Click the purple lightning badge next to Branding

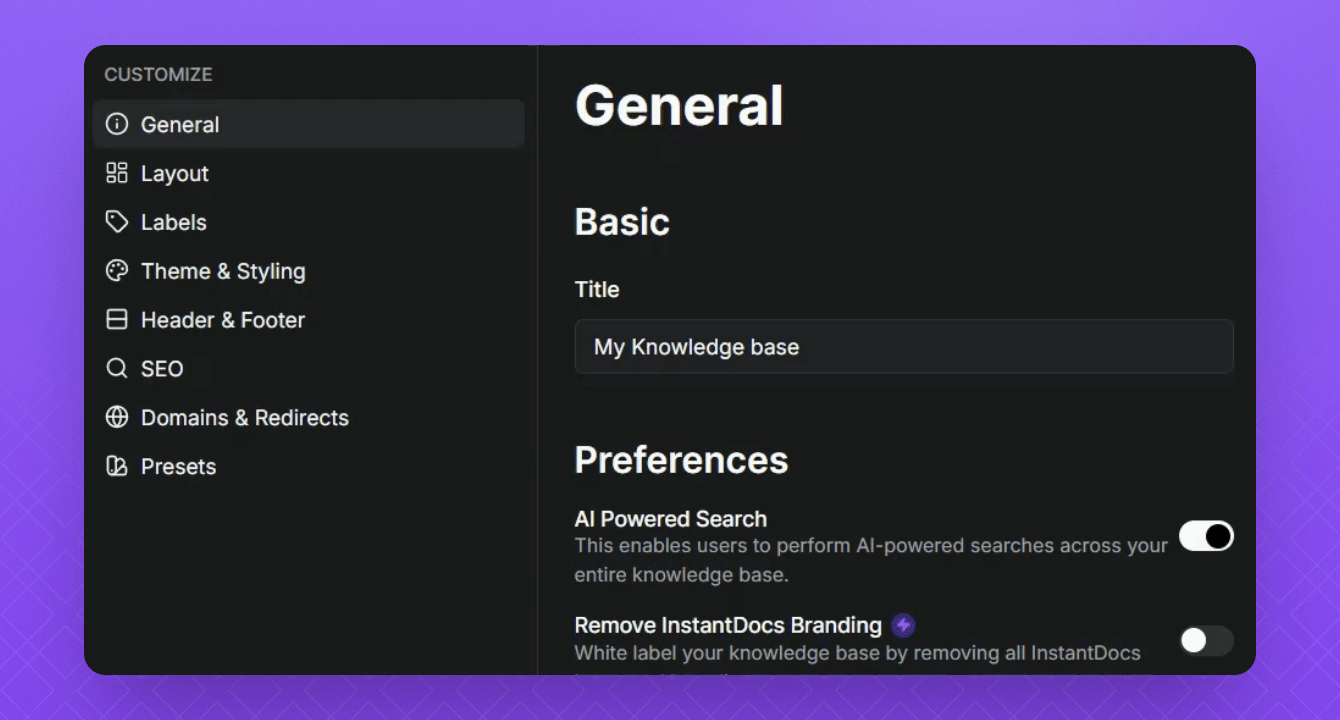903,626
